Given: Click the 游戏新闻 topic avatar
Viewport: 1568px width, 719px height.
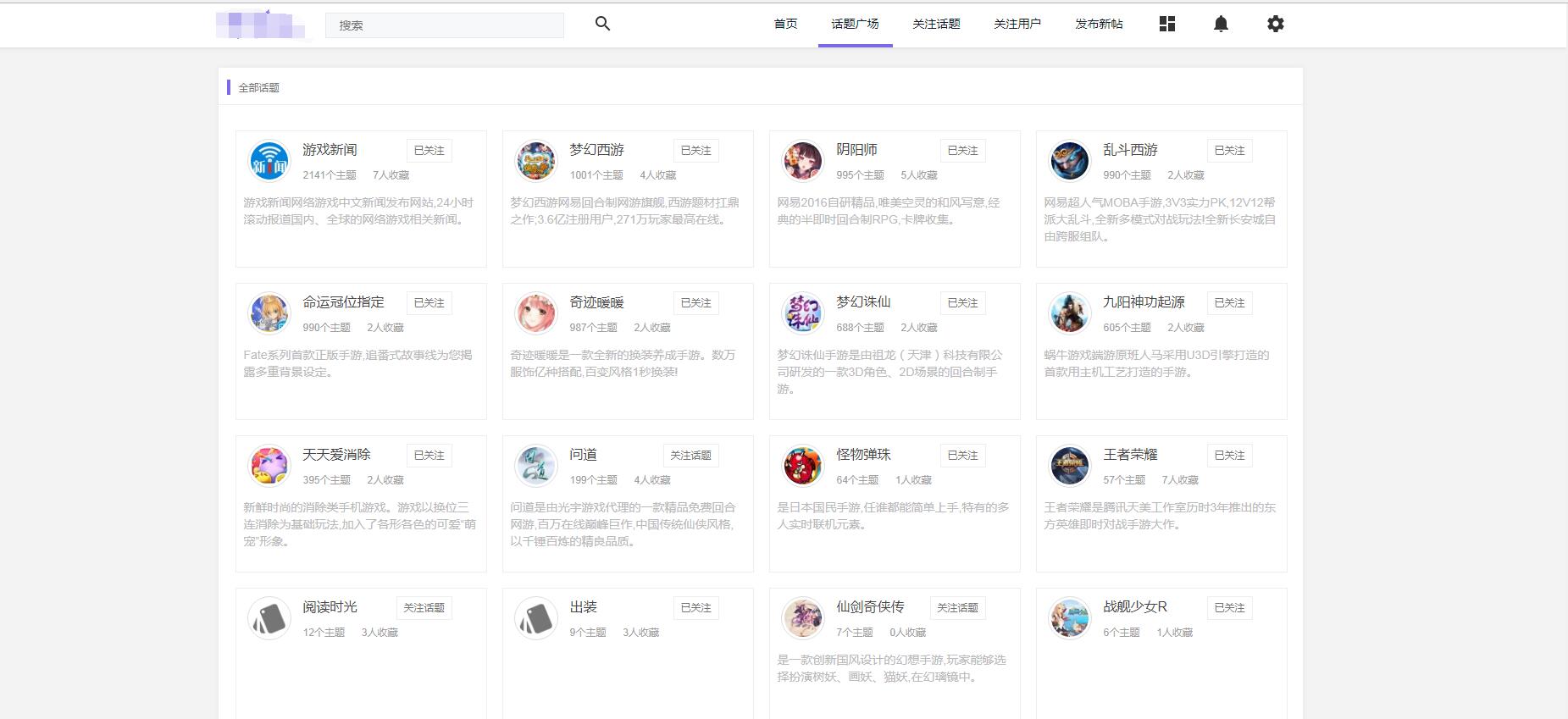Looking at the screenshot, I should (x=269, y=161).
